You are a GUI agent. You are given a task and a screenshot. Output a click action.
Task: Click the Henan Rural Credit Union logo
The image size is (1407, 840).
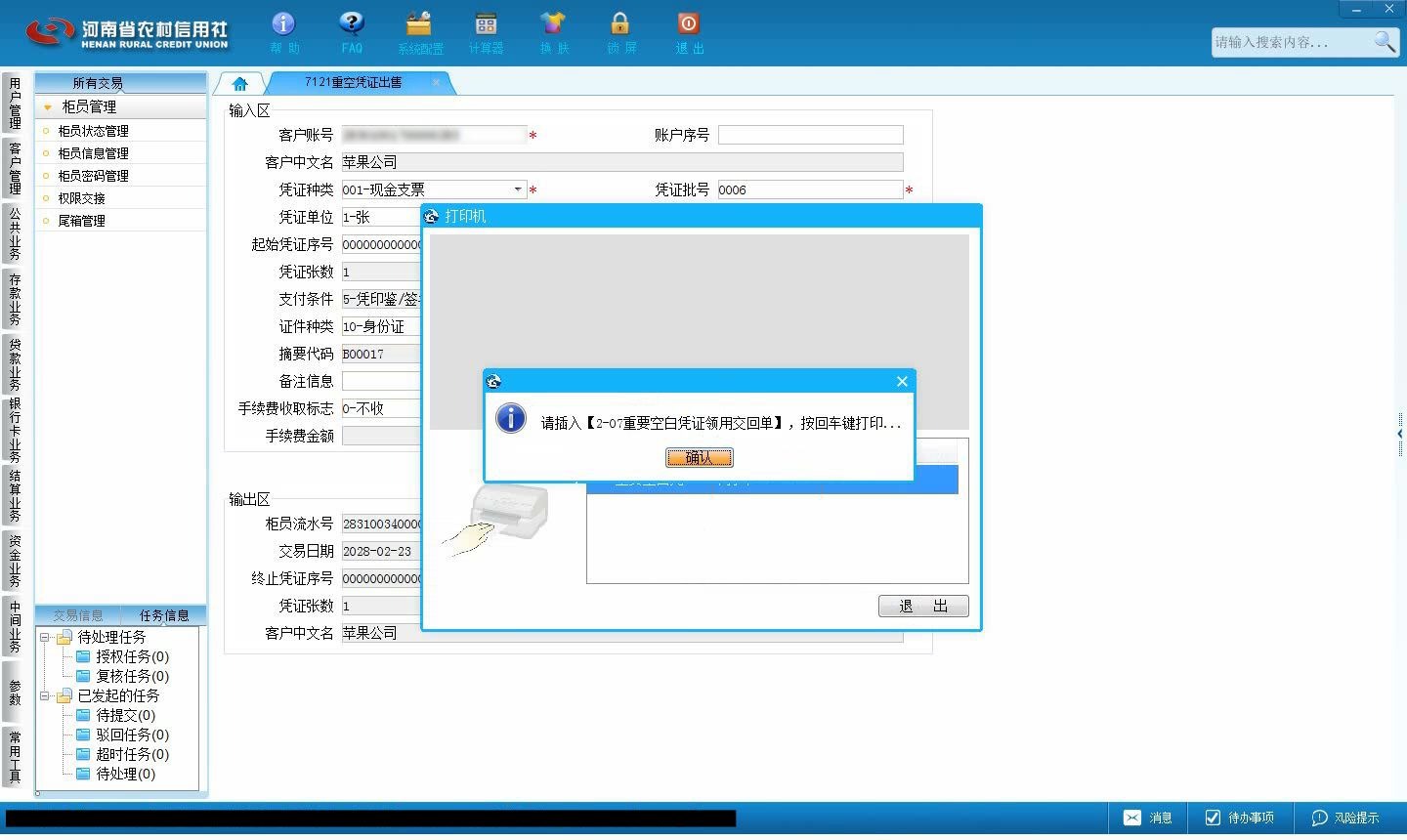126,32
